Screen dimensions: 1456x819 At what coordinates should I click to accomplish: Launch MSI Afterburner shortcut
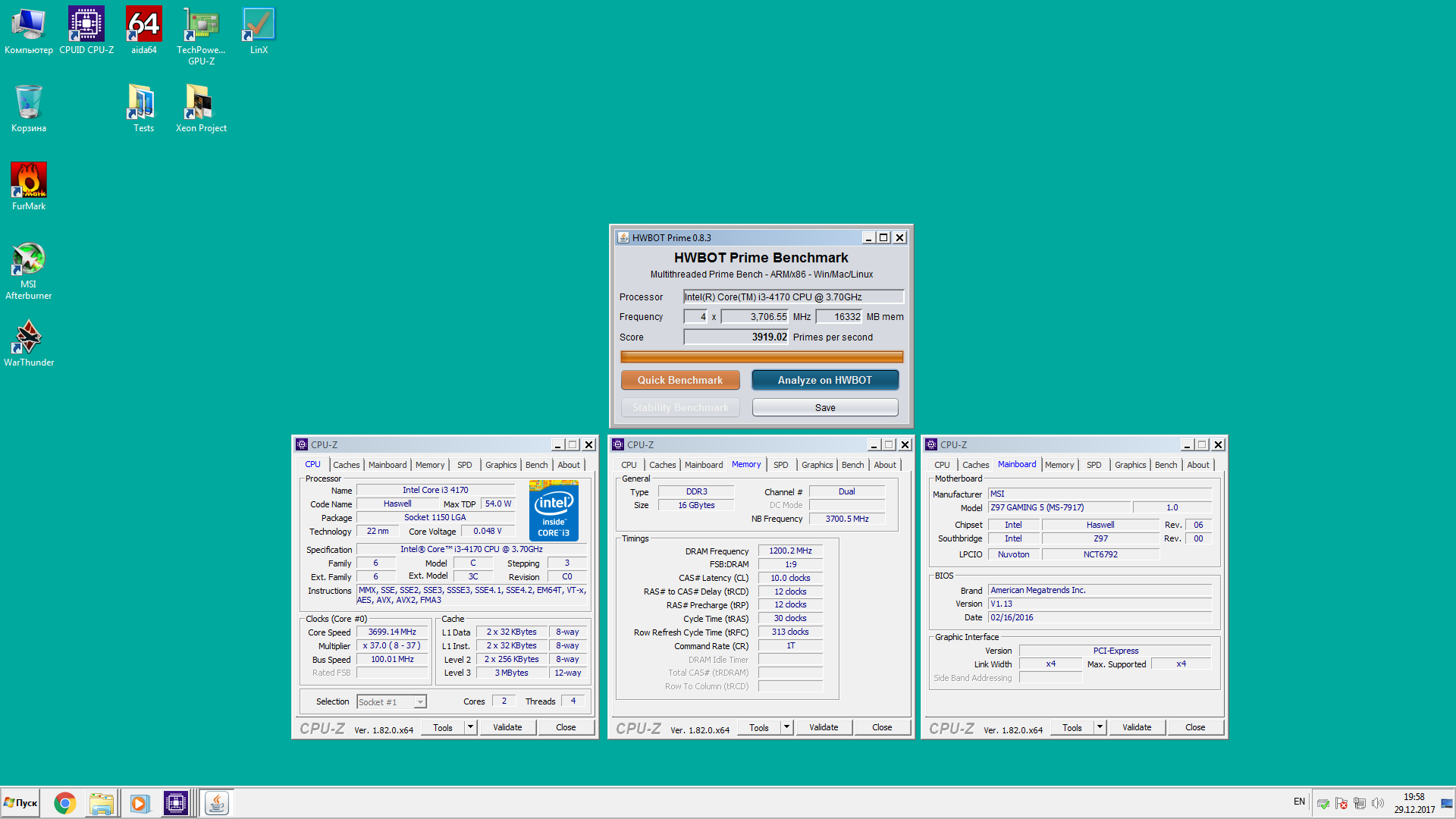pos(29,271)
